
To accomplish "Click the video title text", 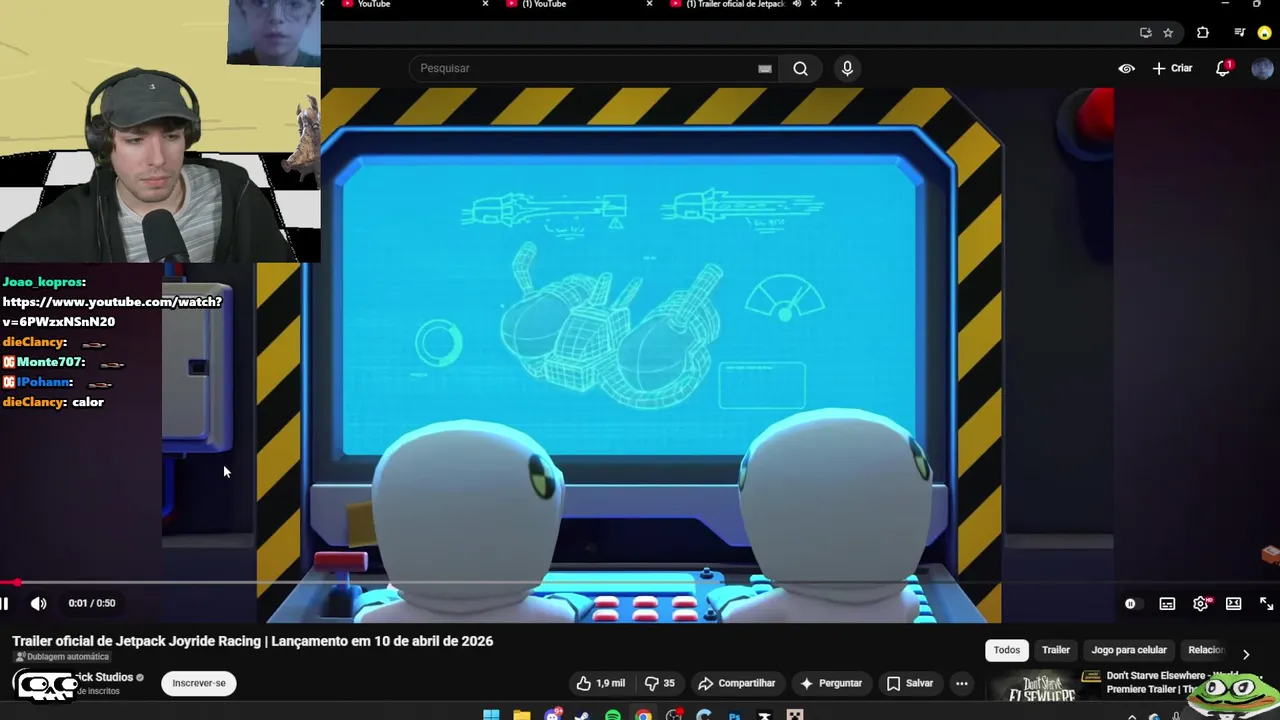I will click(x=252, y=641).
